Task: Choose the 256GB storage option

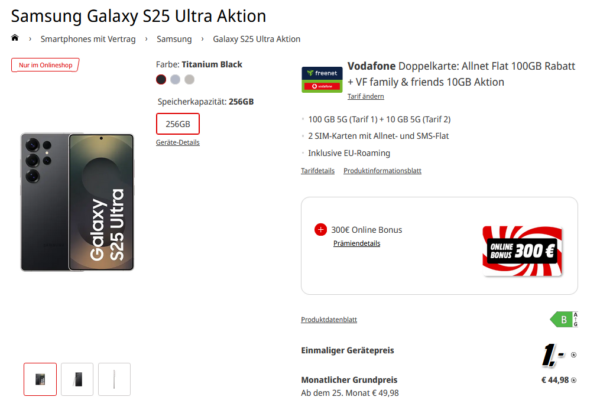Action: pos(178,124)
